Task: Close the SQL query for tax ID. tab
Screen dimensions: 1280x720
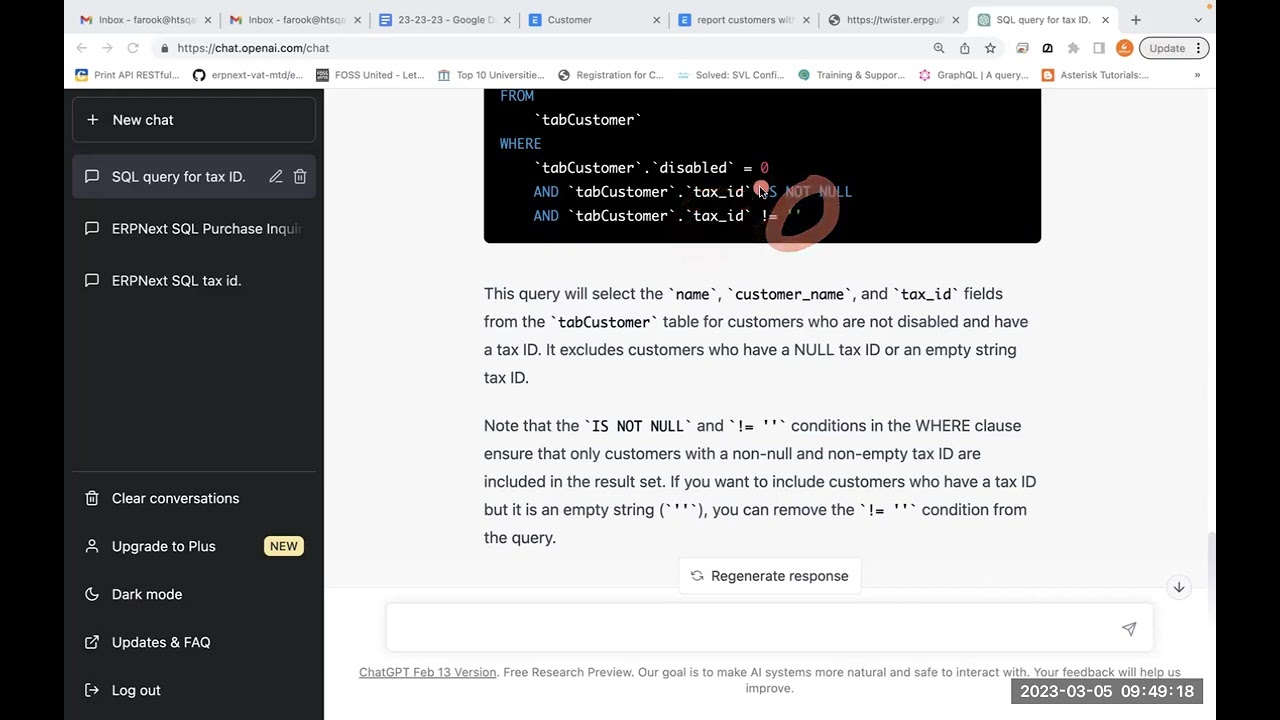Action: coord(1105,20)
